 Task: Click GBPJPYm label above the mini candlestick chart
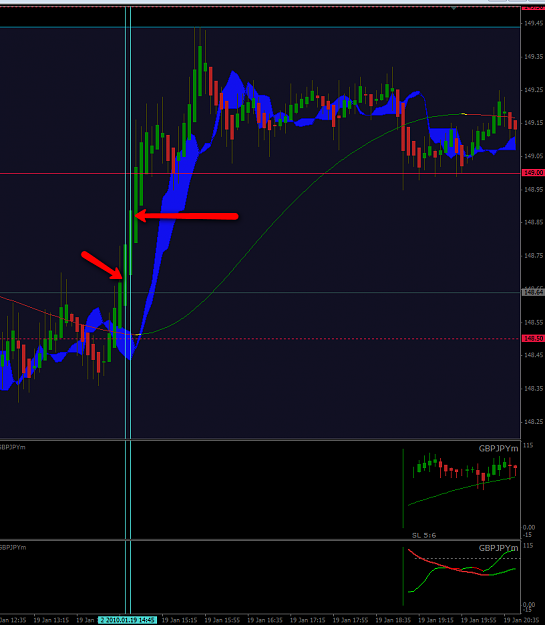tap(498, 448)
